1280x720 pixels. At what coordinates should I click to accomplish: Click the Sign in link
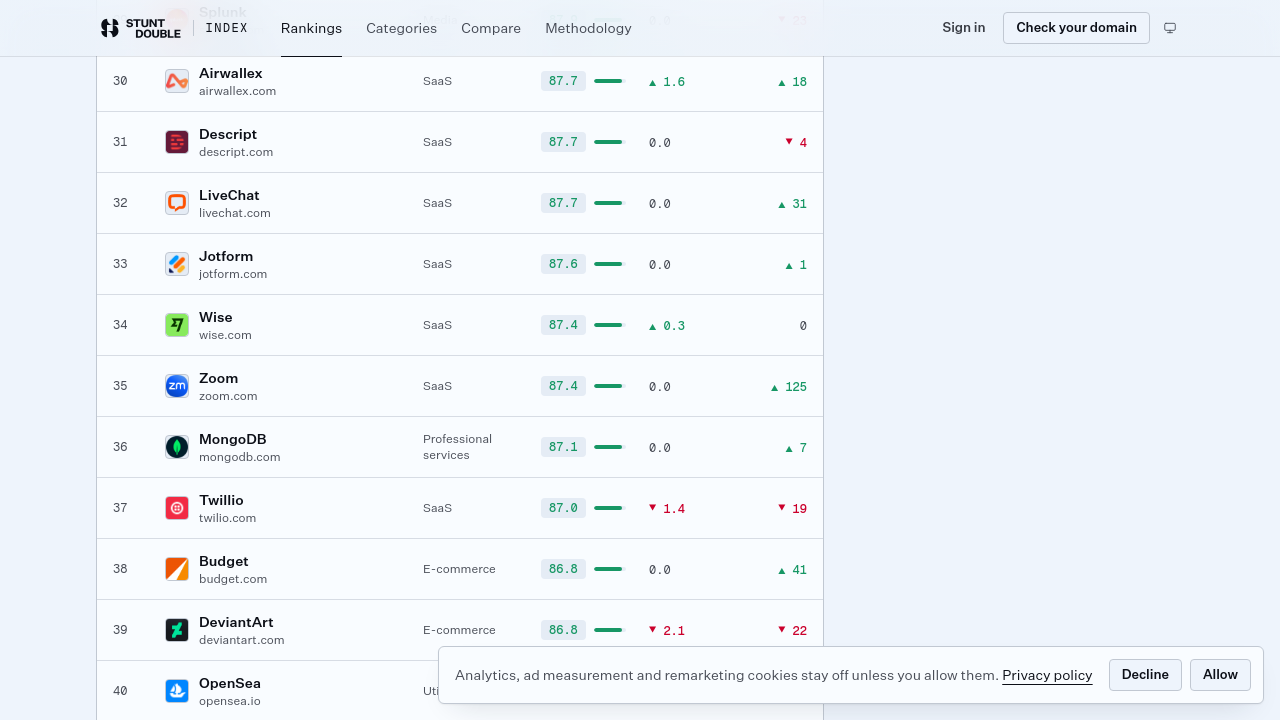click(x=964, y=28)
